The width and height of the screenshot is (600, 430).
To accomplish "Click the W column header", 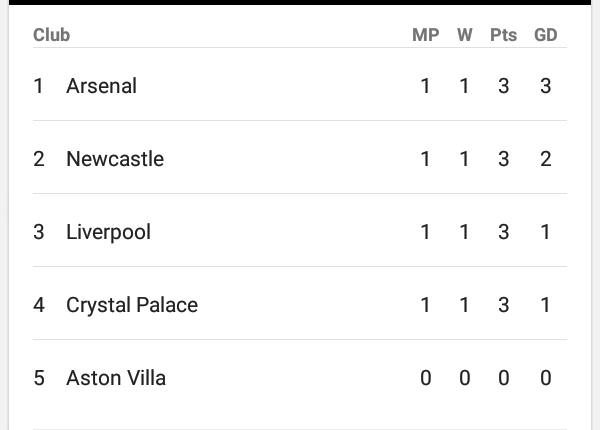I will click(x=464, y=35).
